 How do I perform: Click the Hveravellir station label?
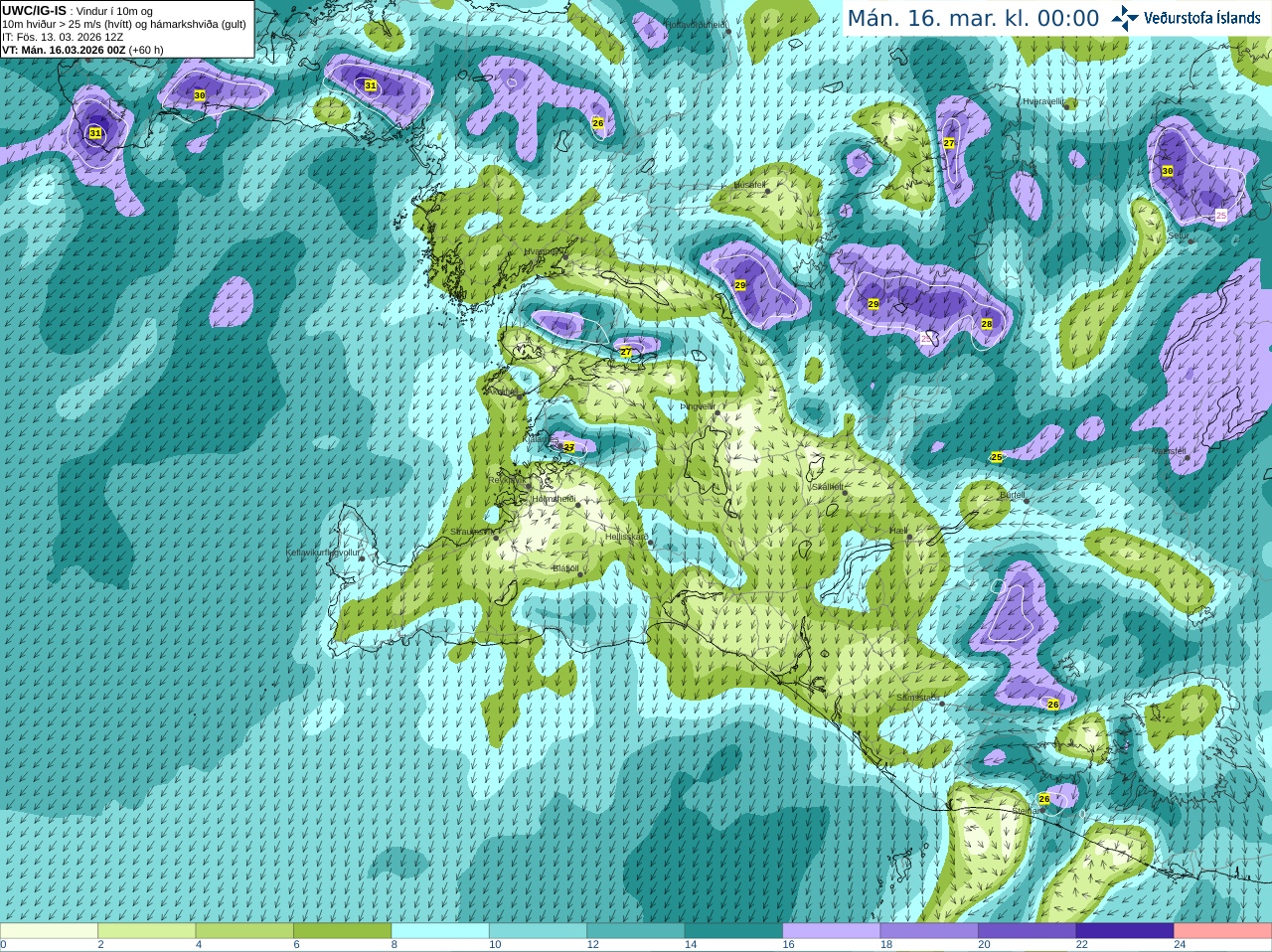pyautogui.click(x=1043, y=101)
